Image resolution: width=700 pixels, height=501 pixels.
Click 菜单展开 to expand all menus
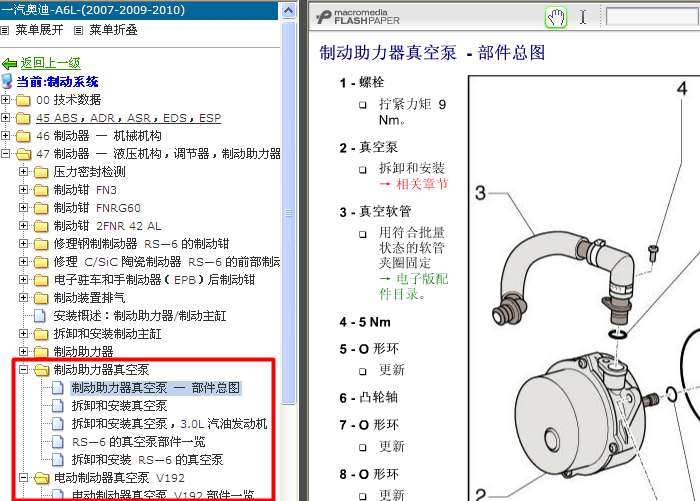(39, 30)
